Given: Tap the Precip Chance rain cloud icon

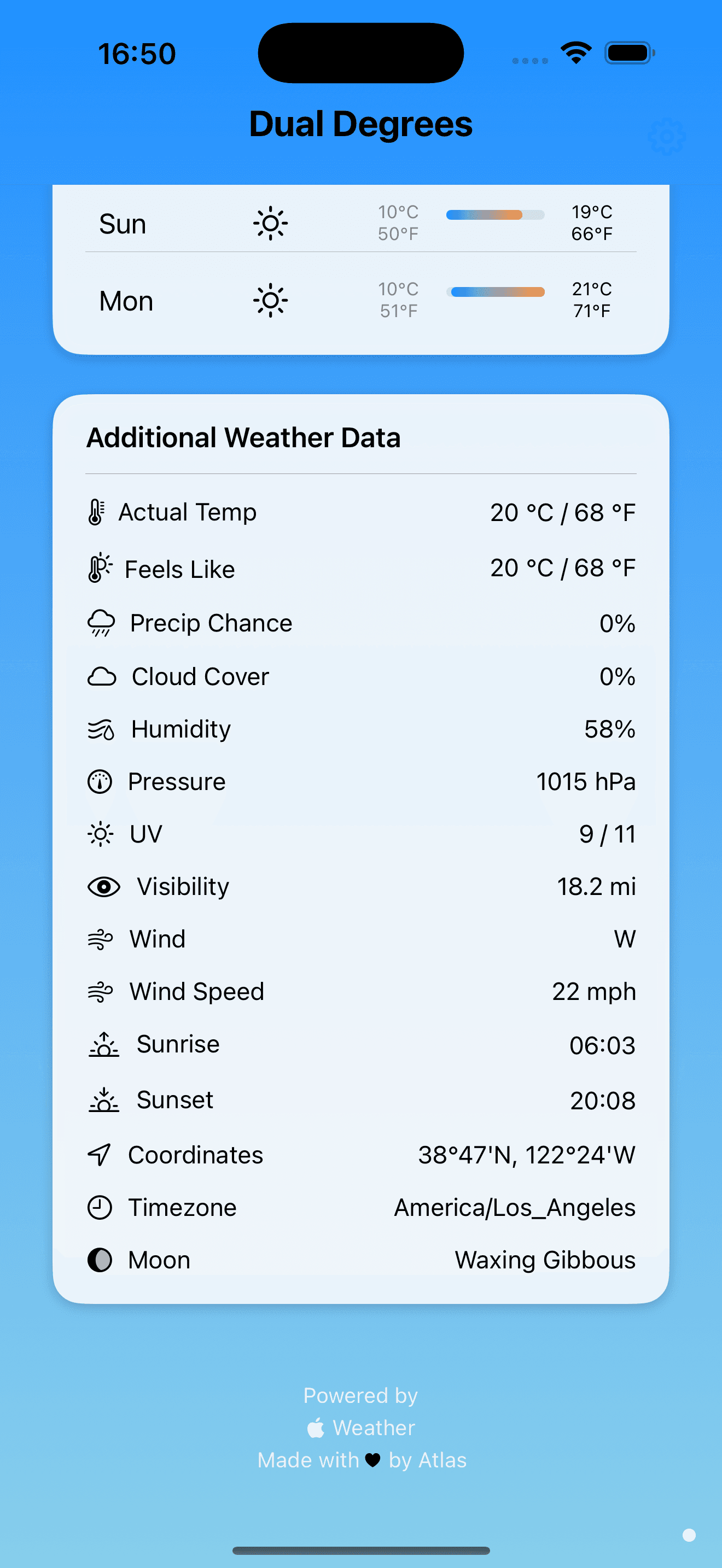Looking at the screenshot, I should coord(101,623).
